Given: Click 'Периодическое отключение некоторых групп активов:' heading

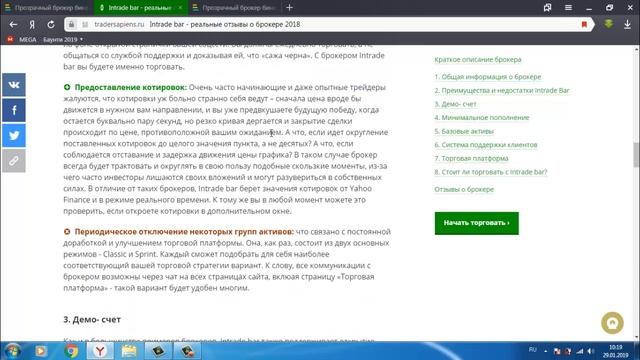Looking at the screenshot, I should (x=184, y=232).
